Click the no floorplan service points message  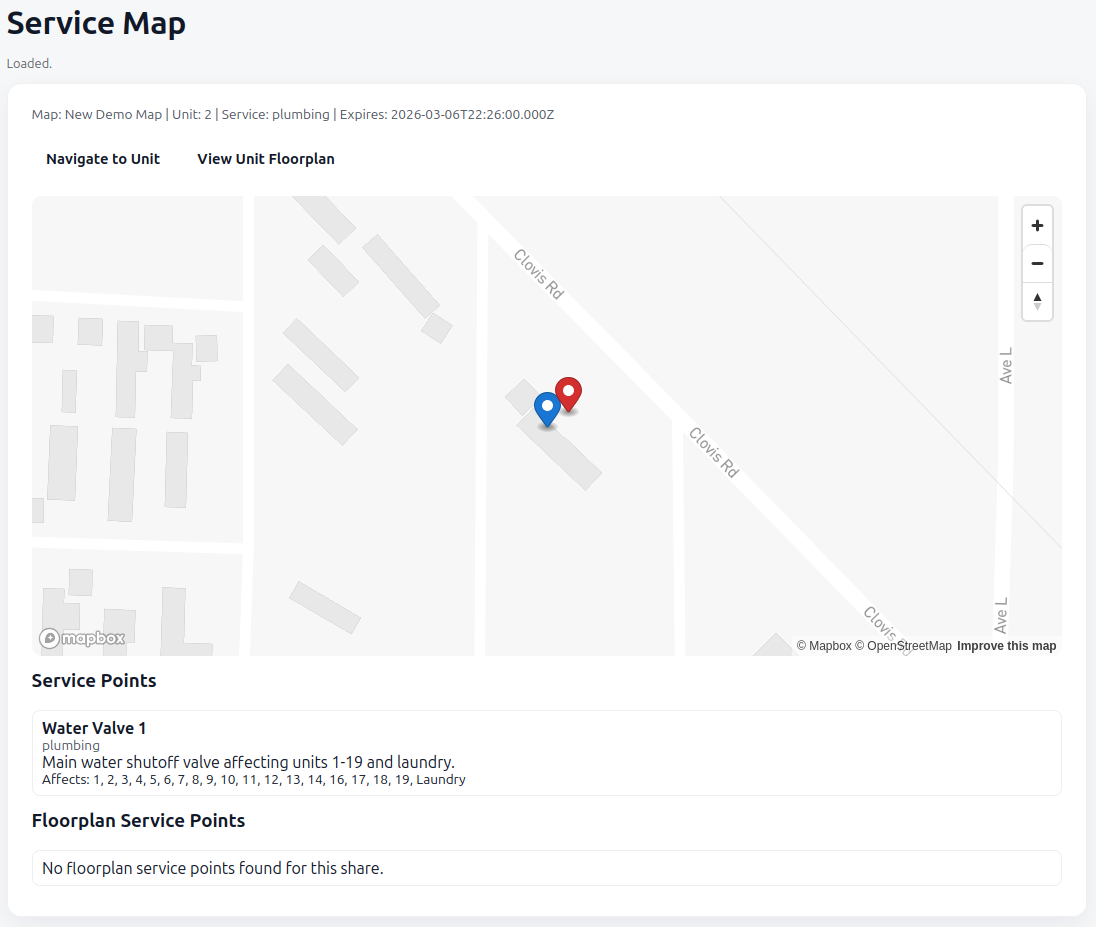coord(213,868)
